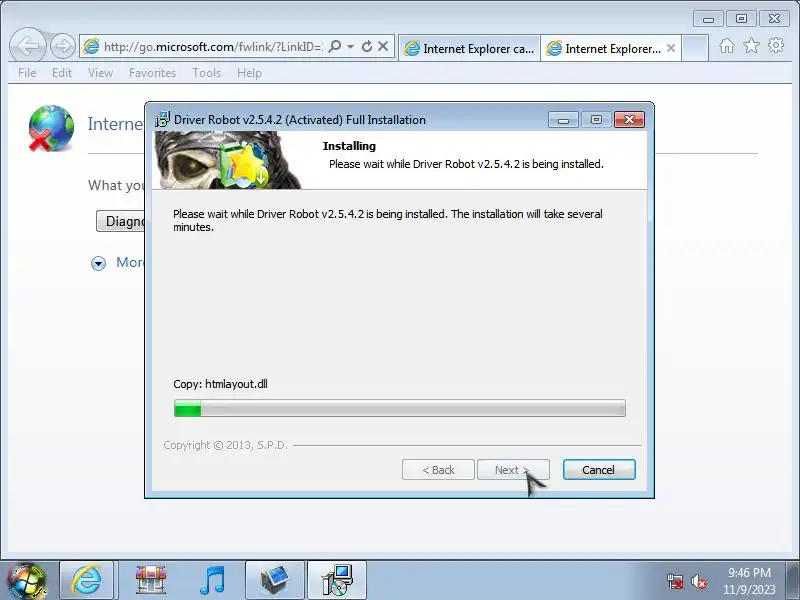Open a new tab in Internet Explorer

click(x=695, y=48)
